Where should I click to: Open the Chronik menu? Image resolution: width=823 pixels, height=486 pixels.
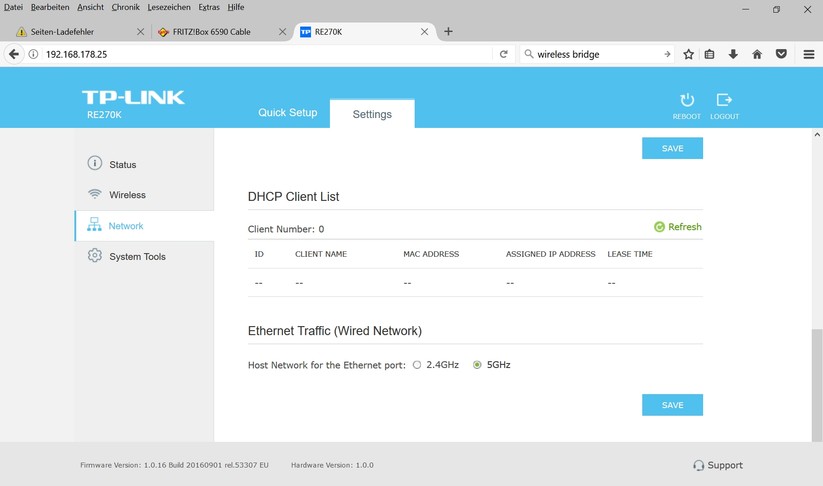(125, 7)
